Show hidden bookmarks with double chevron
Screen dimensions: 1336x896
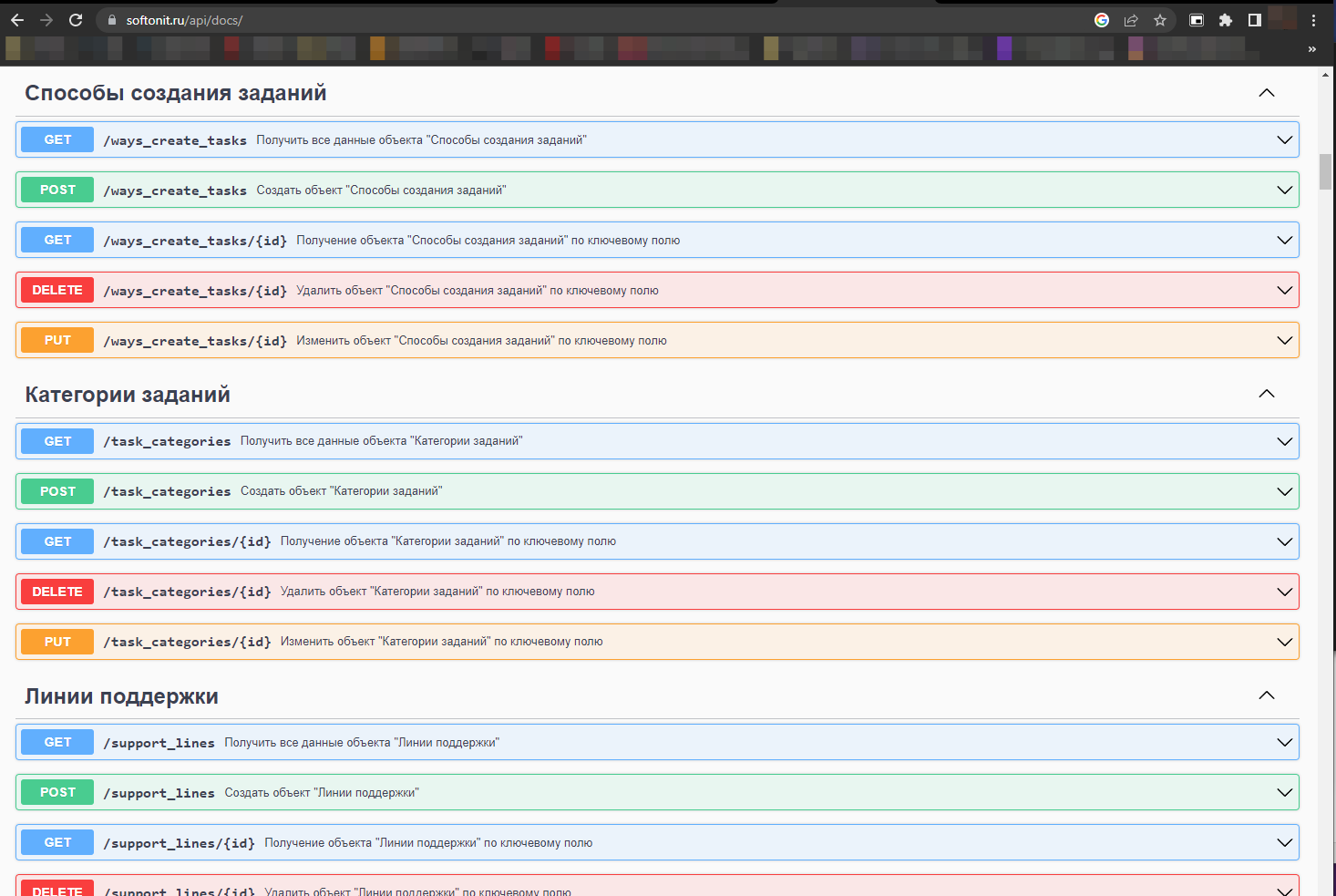1312,49
